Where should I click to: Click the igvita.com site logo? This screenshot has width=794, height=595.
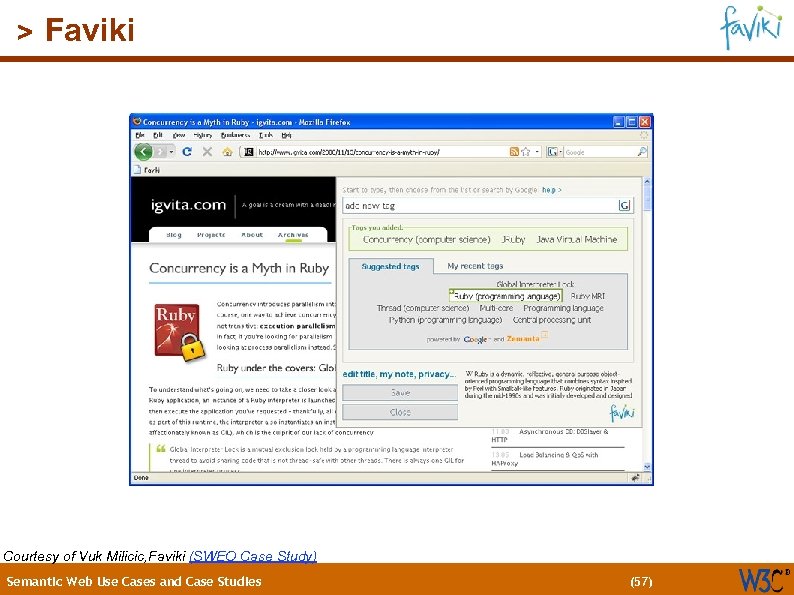click(188, 205)
